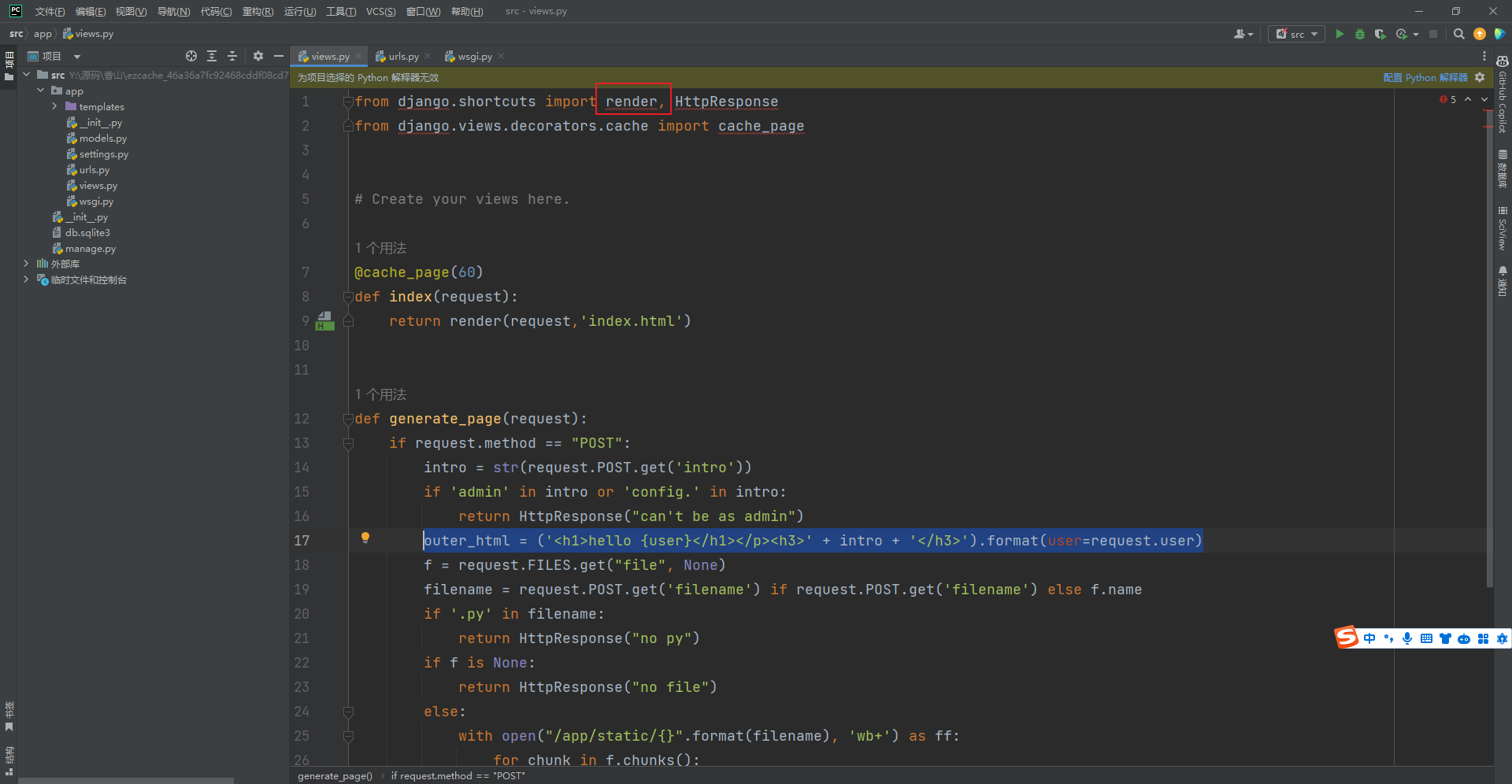Screen dimensions: 1512x784
Task: Click the Project panel horizontal scrollbar
Action: coord(126,781)
